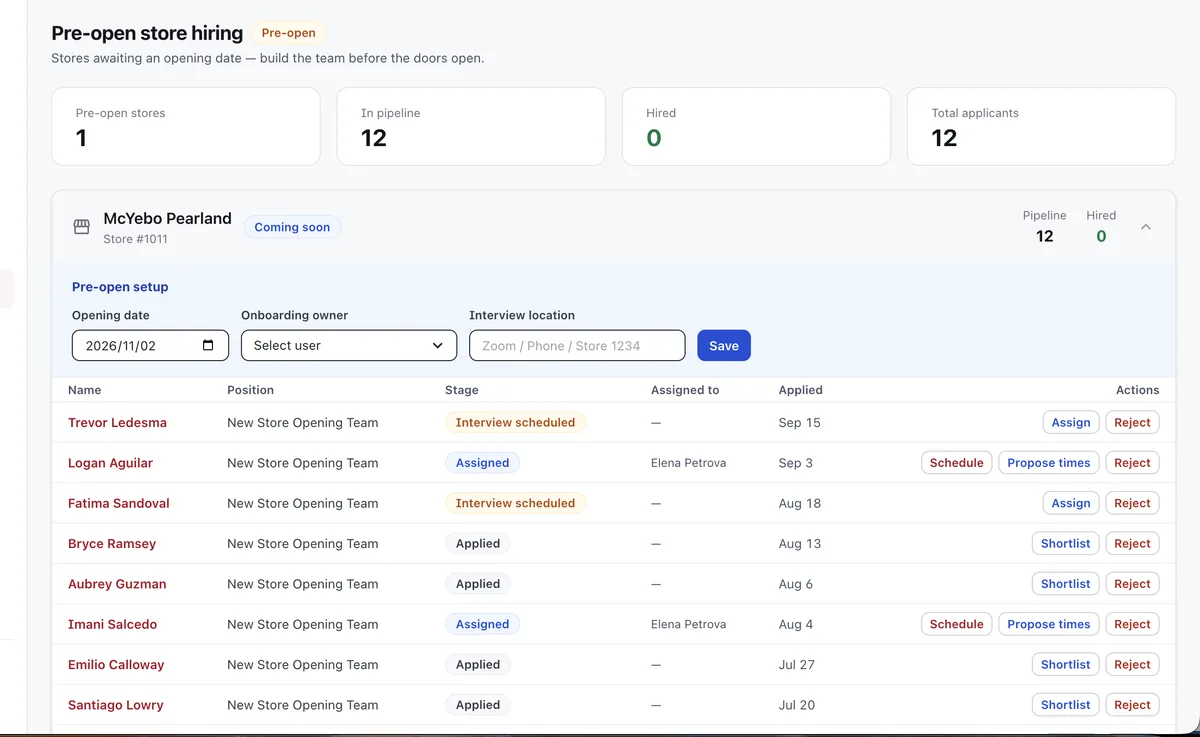Viewport: 1200px width, 737px height.
Task: Open the calendar picker in Opening date
Action: [x=208, y=345]
